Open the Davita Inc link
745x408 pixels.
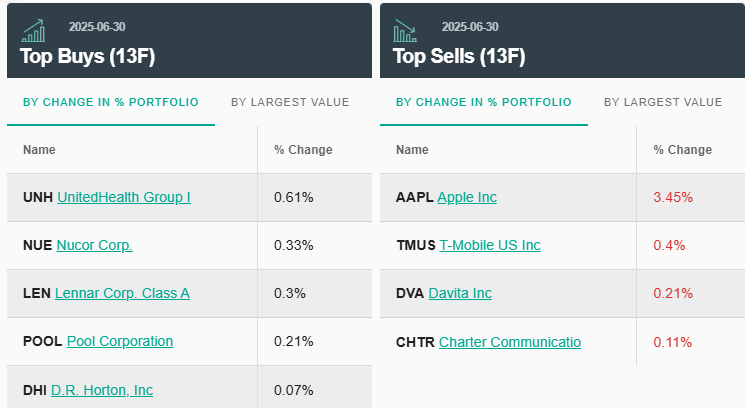coord(460,293)
